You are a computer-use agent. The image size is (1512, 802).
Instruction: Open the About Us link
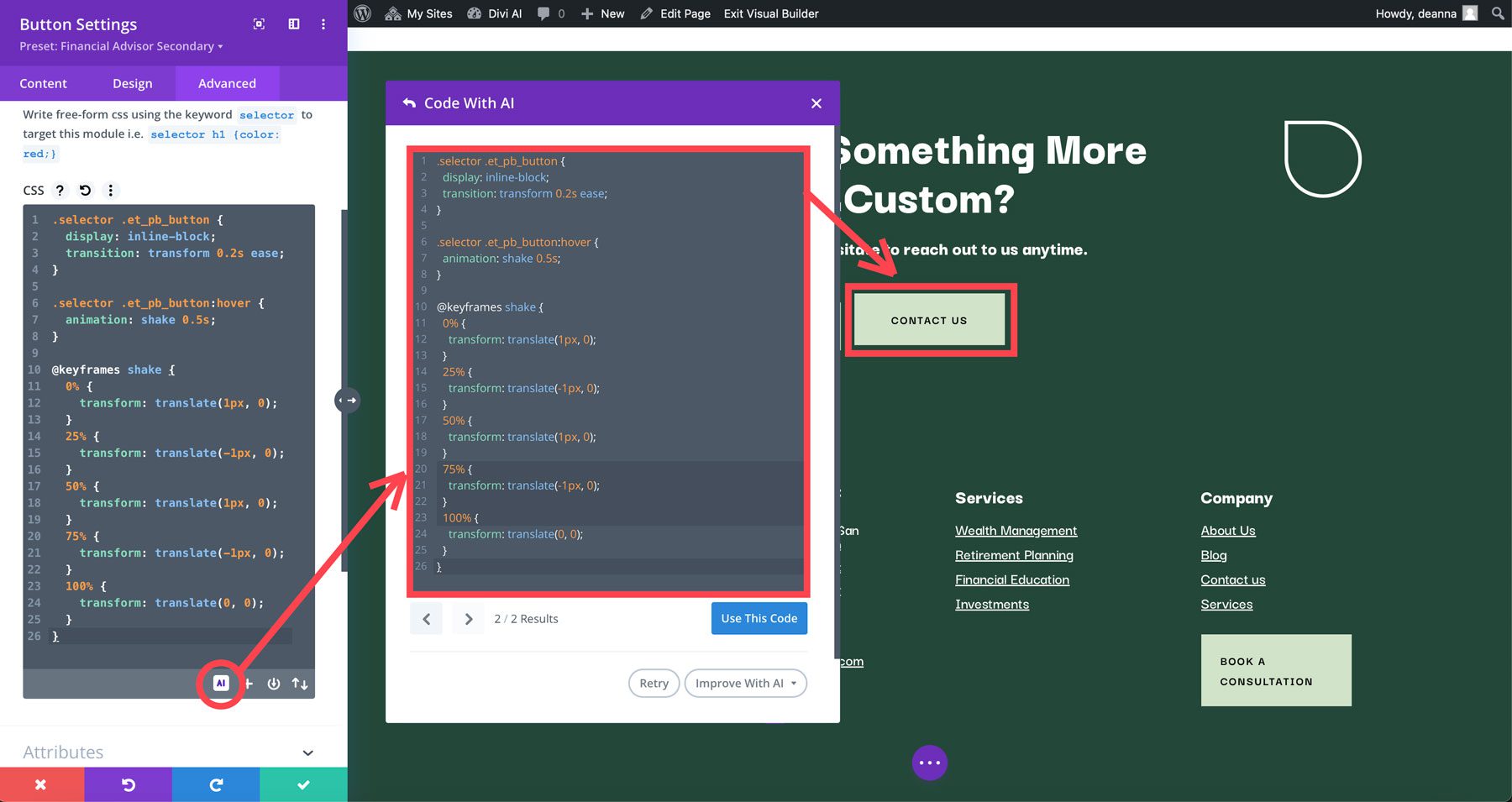(x=1228, y=531)
